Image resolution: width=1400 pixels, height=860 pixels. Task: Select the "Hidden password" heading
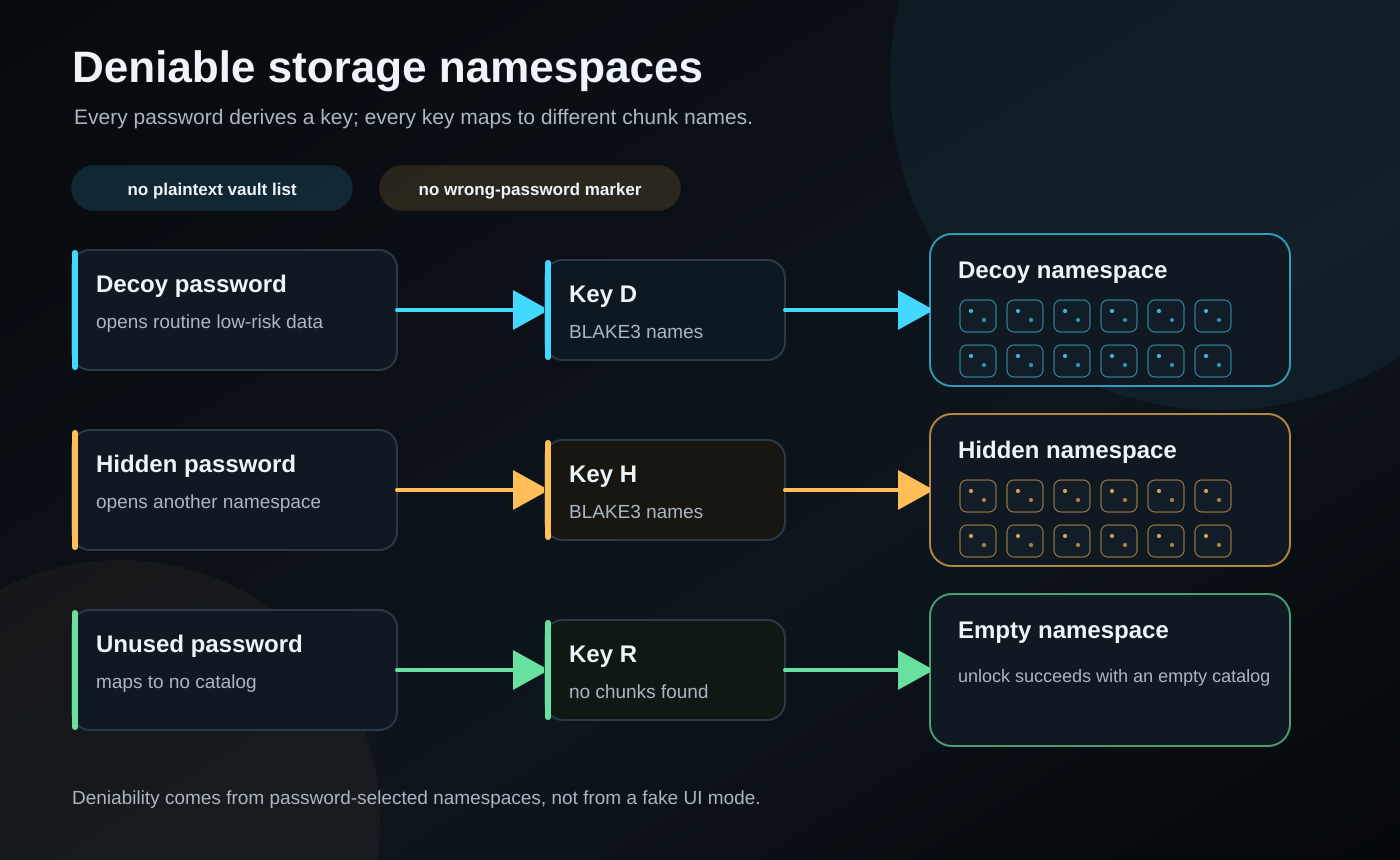point(196,464)
